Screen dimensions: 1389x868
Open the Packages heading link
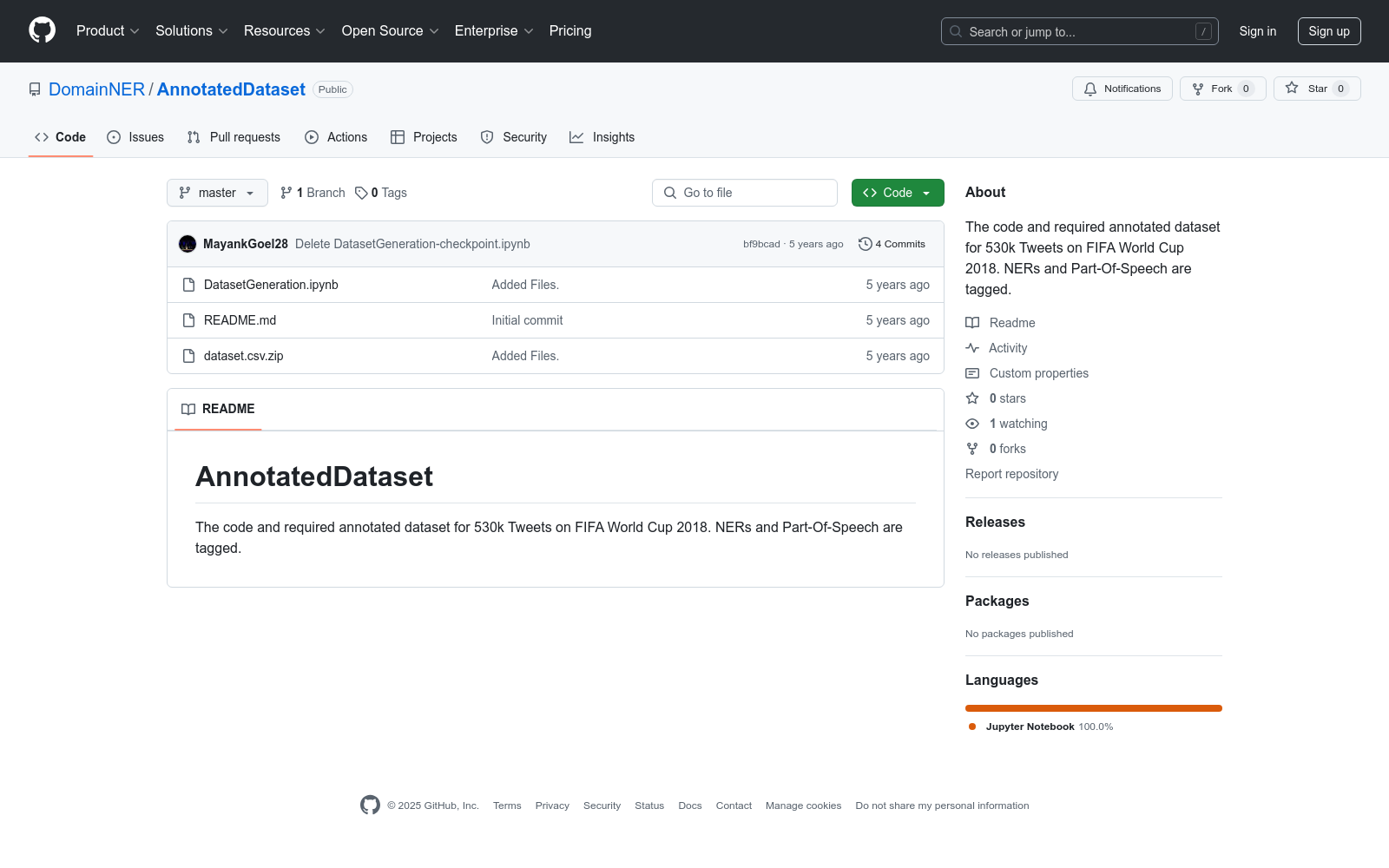point(997,601)
